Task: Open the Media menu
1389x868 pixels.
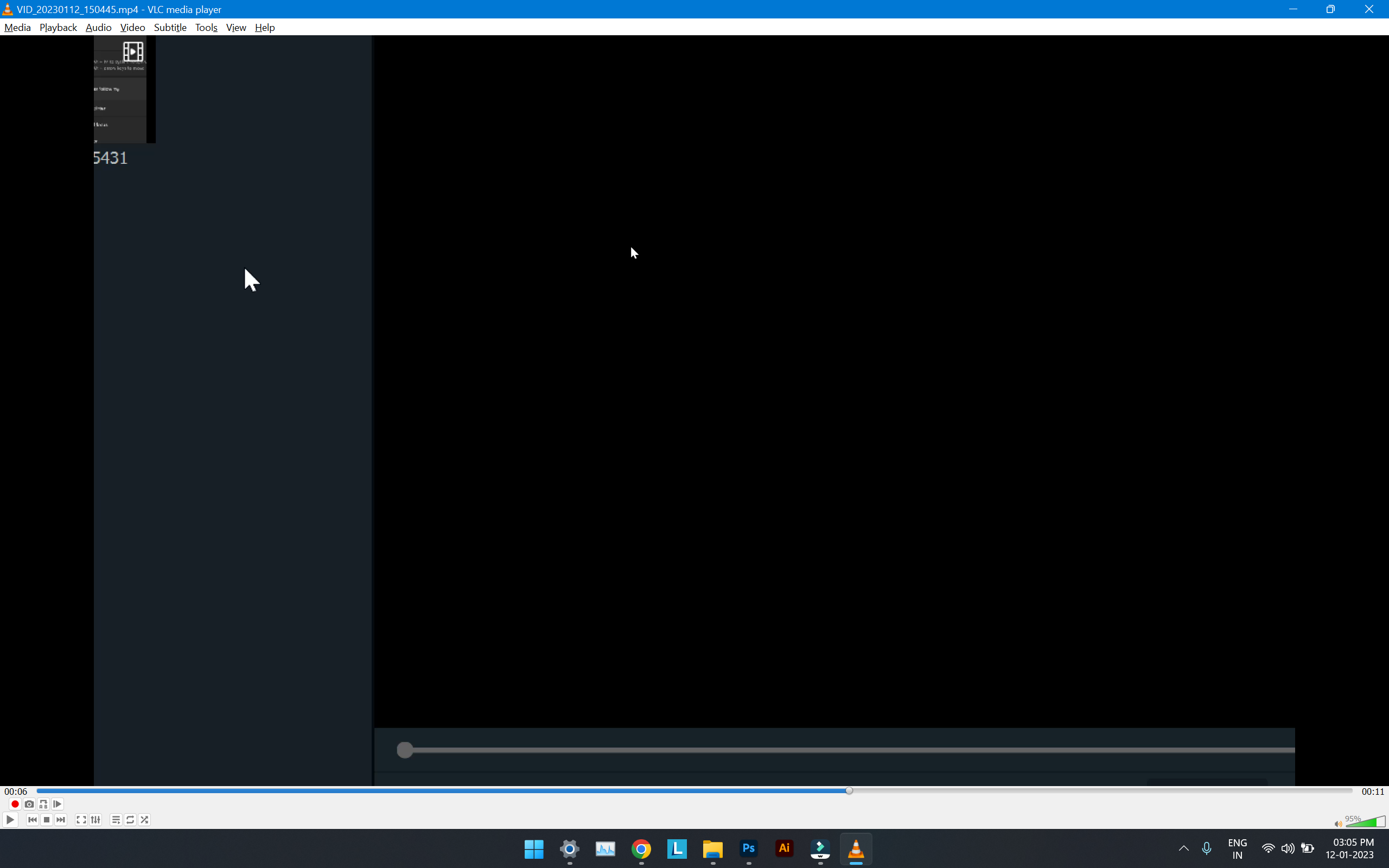Action: coord(17,28)
